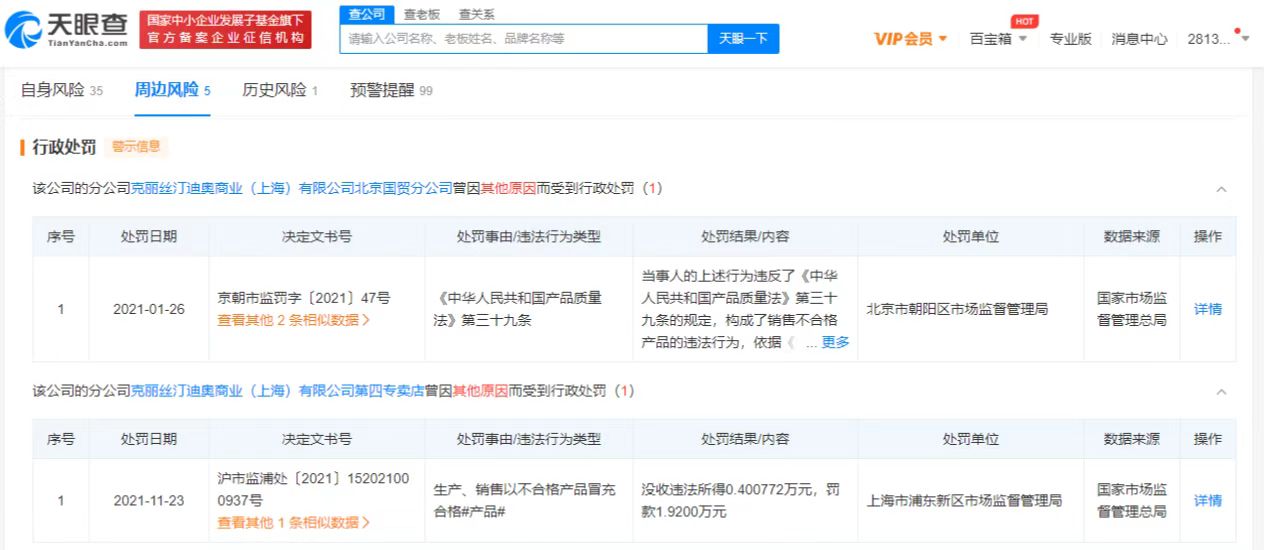Open the 自身风险 35 tab
Screen dimensions: 1264x550
pyautogui.click(x=62, y=90)
